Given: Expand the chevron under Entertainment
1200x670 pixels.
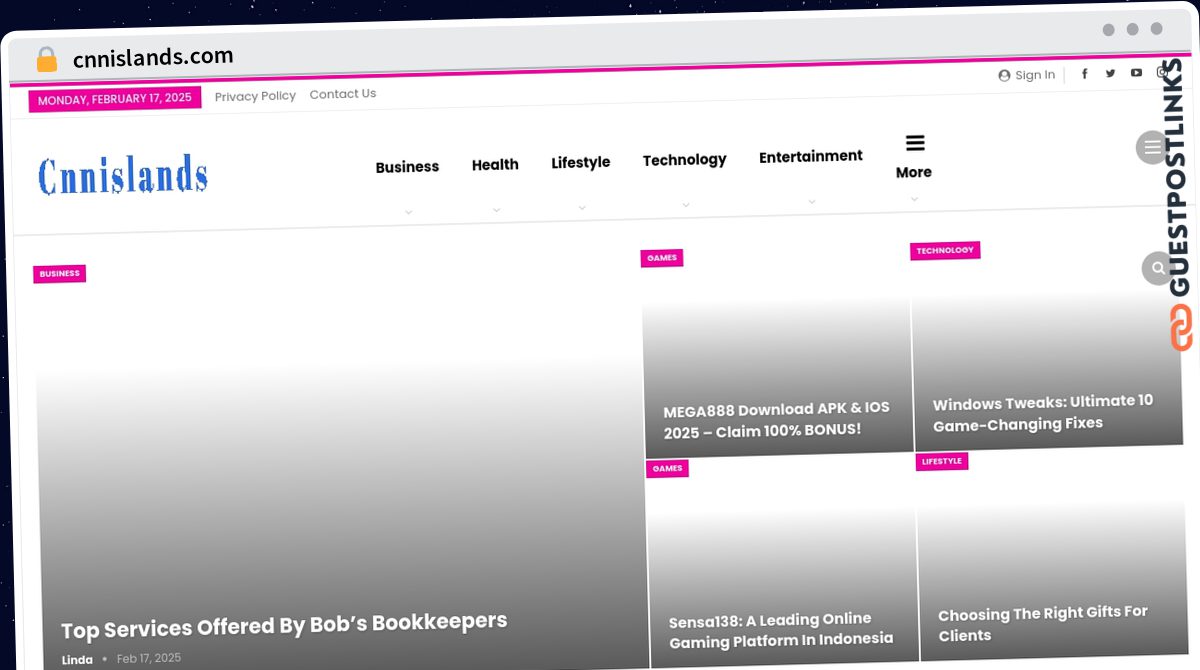Looking at the screenshot, I should coord(812,202).
